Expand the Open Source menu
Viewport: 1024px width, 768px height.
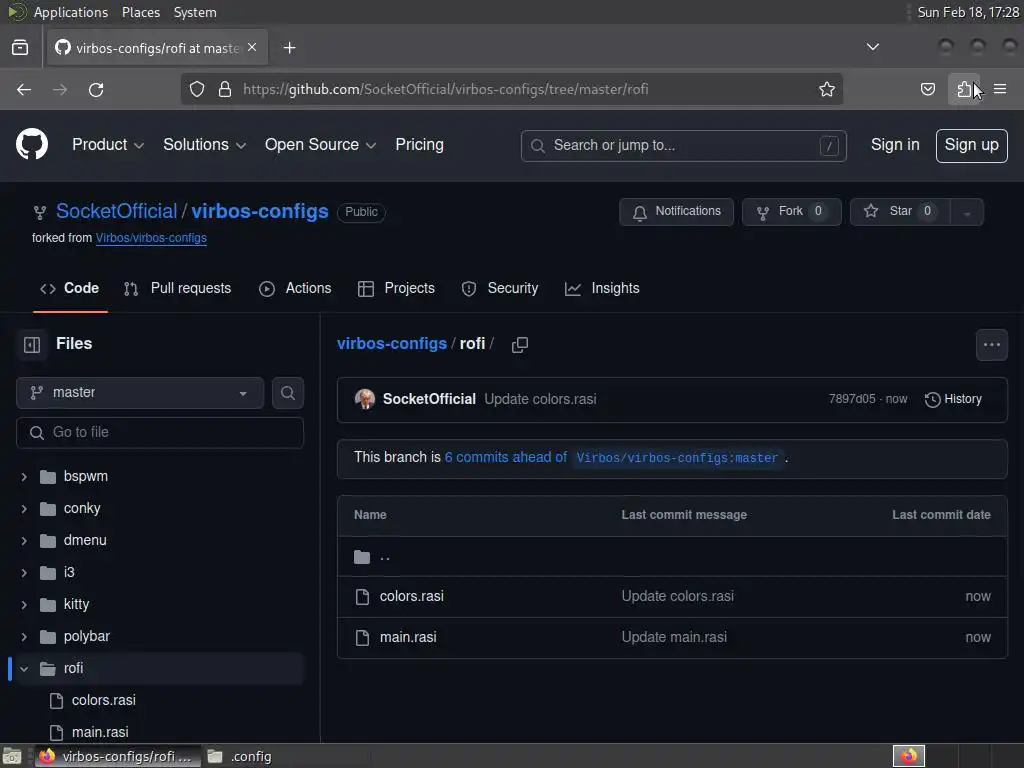320,144
